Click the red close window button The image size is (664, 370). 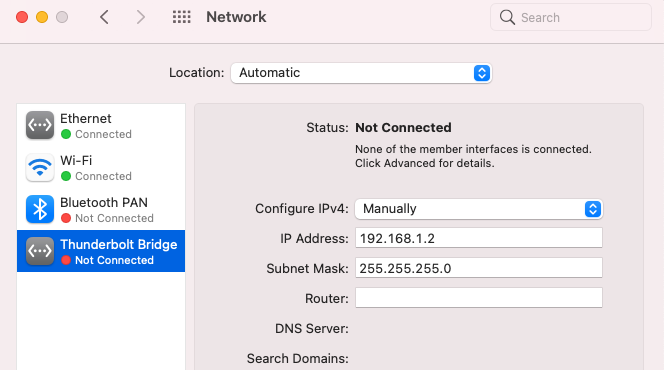pos(22,17)
